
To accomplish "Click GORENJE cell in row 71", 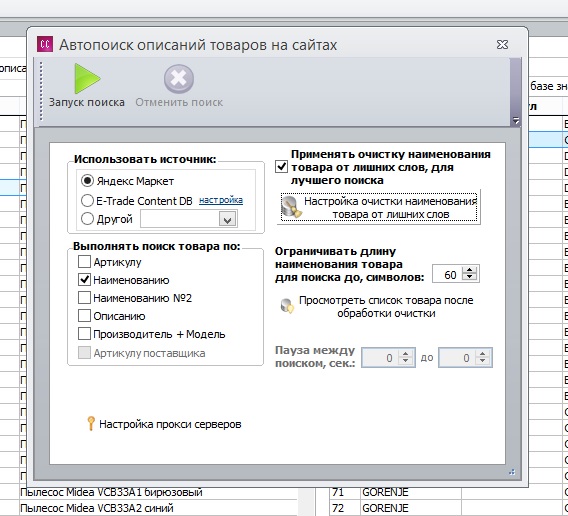I will 410,492.
